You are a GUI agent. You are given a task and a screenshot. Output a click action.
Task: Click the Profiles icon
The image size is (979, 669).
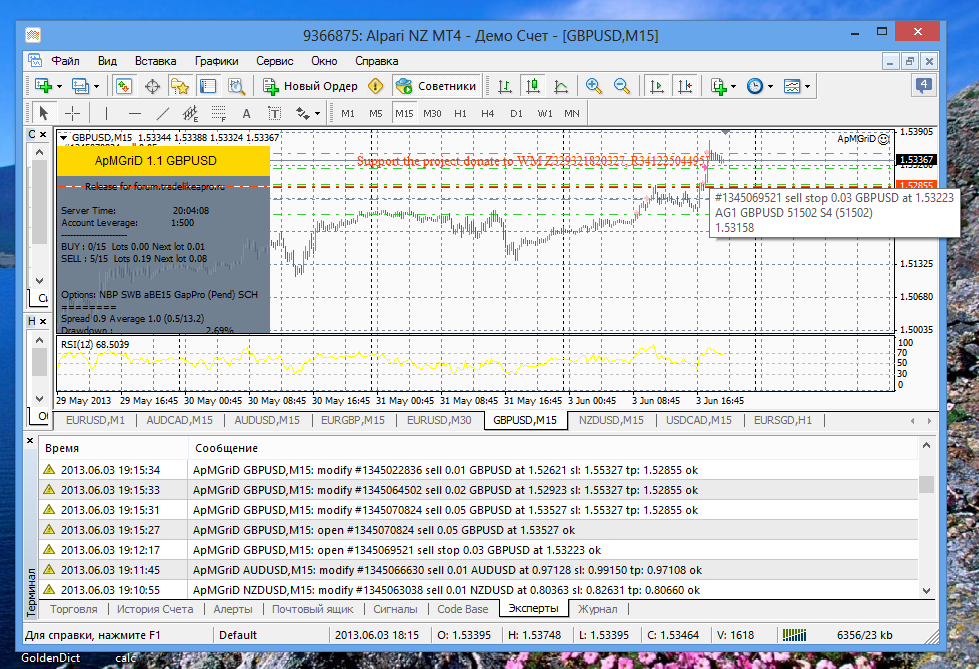click(81, 86)
